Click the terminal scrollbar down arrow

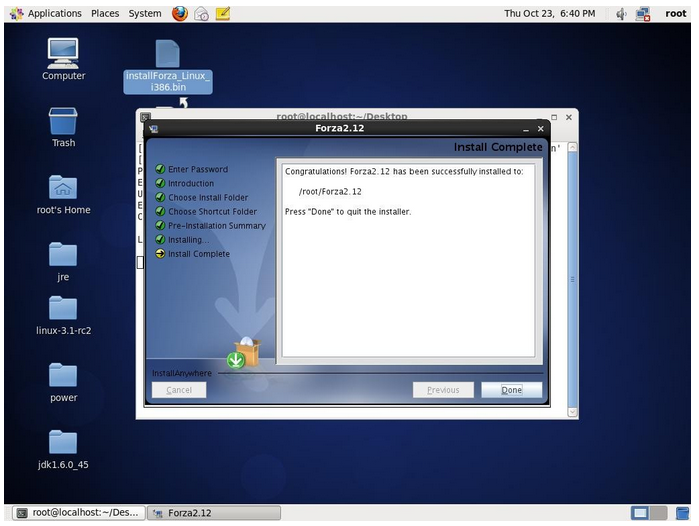[x=573, y=412]
